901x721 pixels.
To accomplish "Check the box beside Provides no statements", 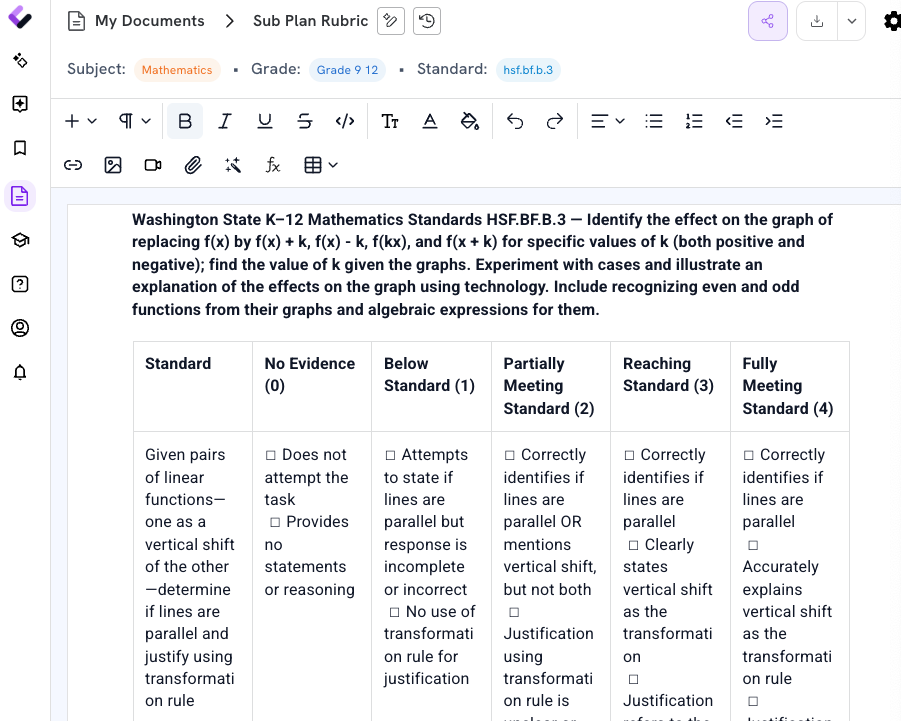I will [x=275, y=522].
